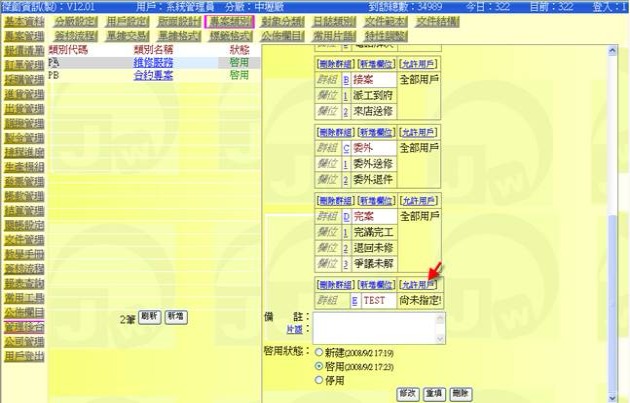Click the 重填 reset button
The image size is (630, 403).
(433, 394)
